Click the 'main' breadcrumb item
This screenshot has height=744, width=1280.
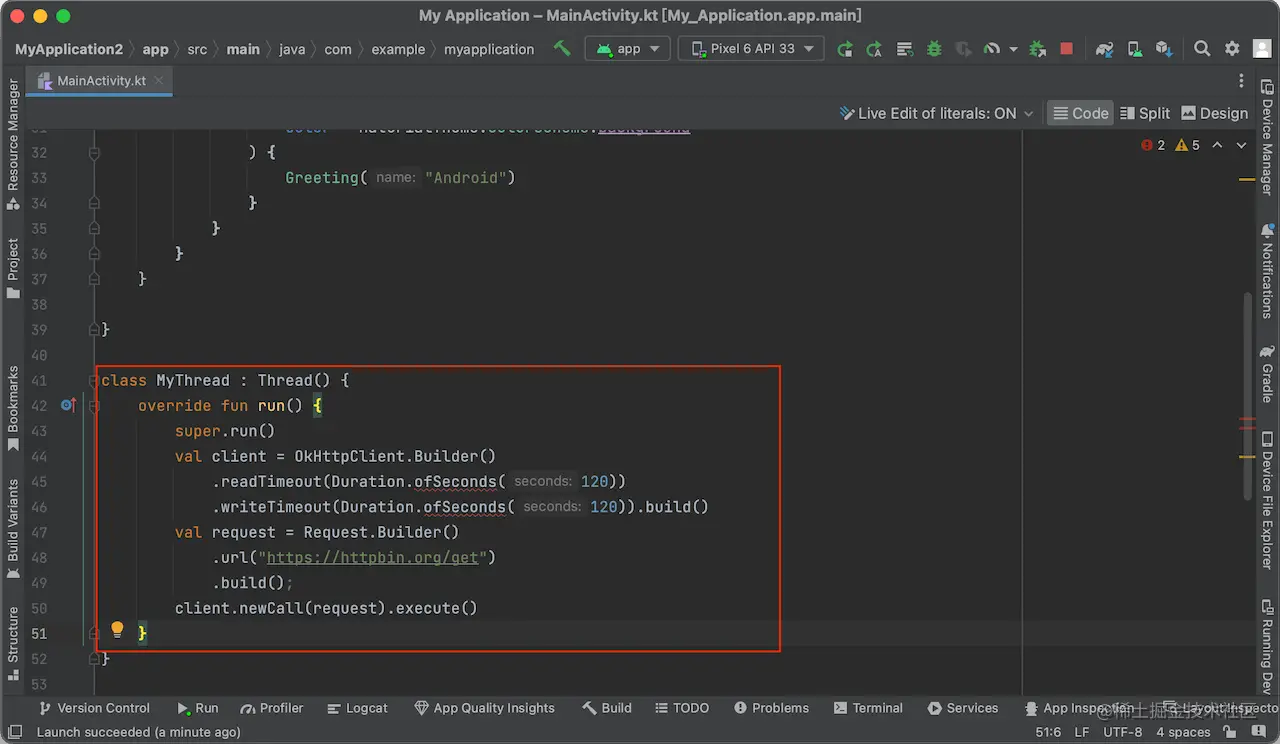tap(243, 49)
